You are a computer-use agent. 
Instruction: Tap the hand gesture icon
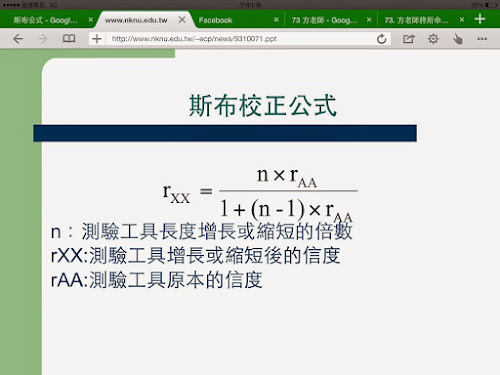(457, 39)
